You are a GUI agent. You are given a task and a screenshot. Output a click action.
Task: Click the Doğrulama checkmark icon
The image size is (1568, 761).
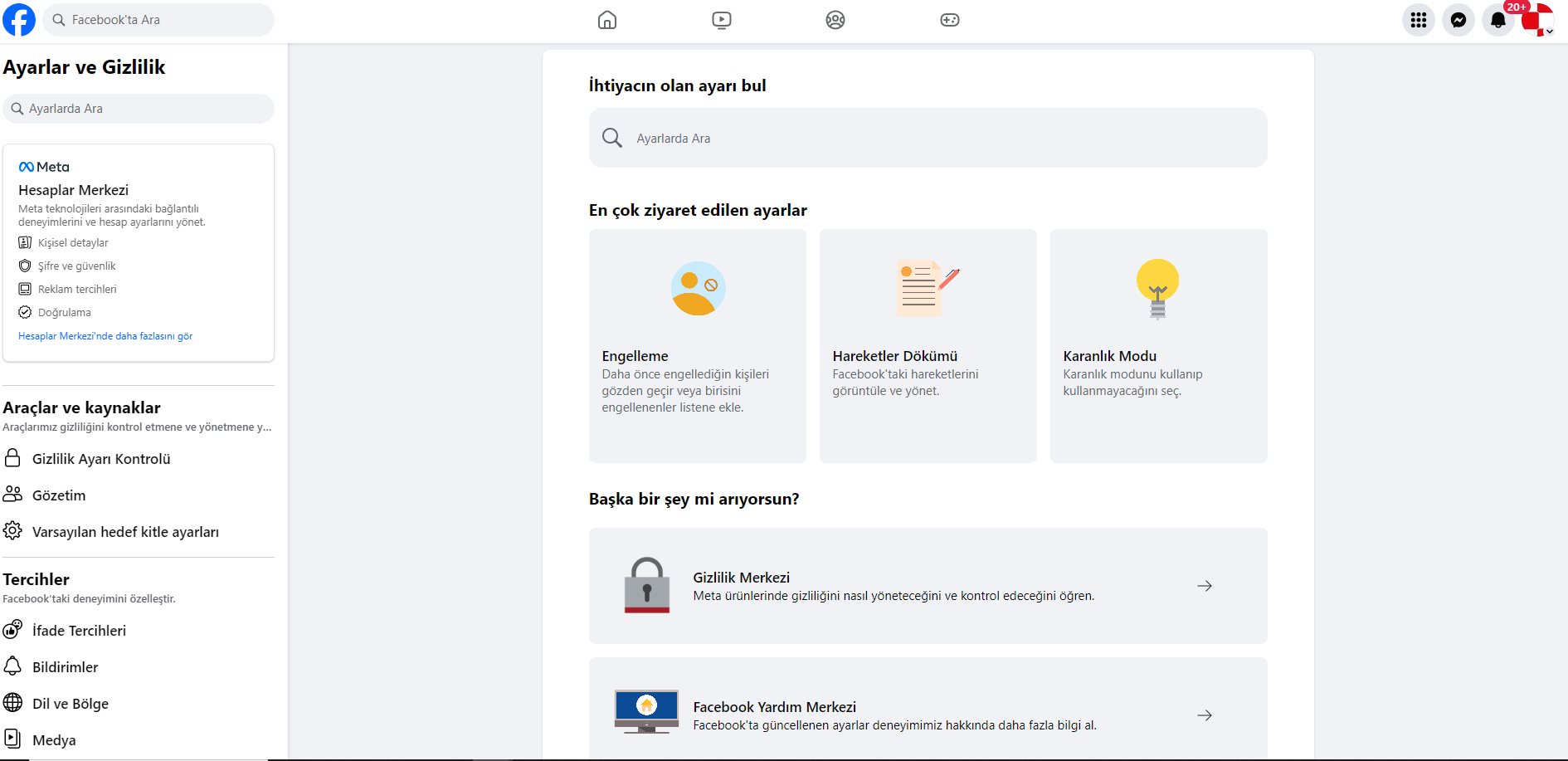point(25,312)
